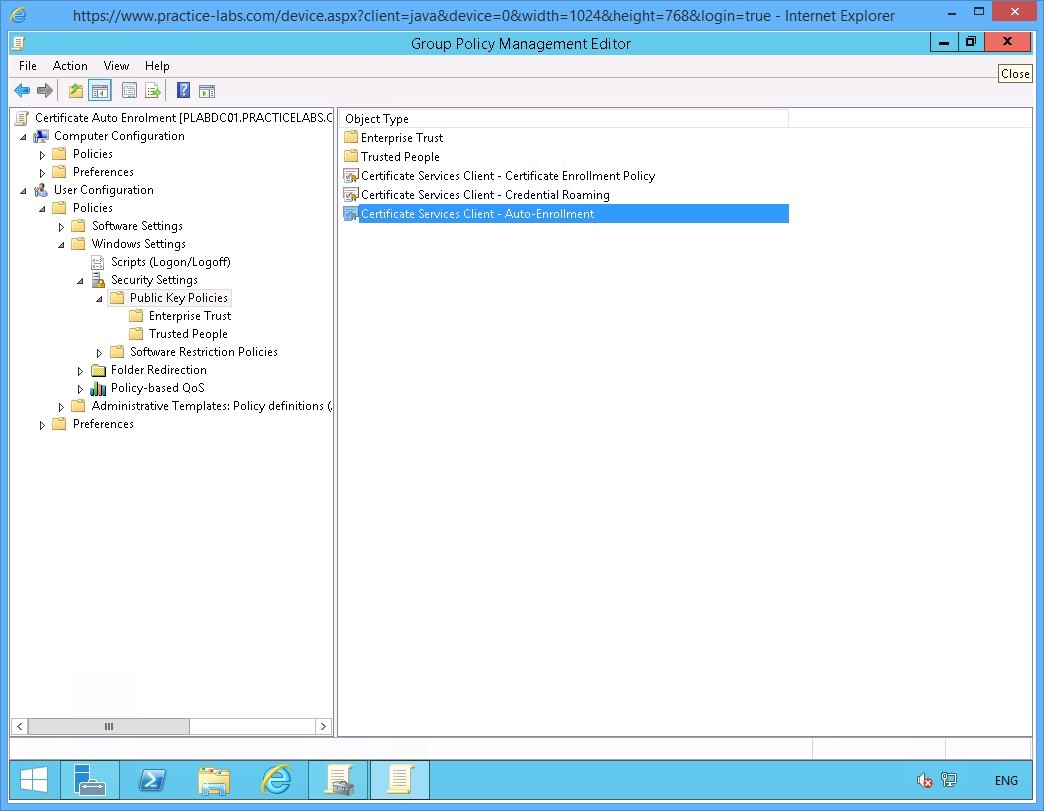Image resolution: width=1044 pixels, height=811 pixels.
Task: Open Help using the question mark icon
Action: 182,90
